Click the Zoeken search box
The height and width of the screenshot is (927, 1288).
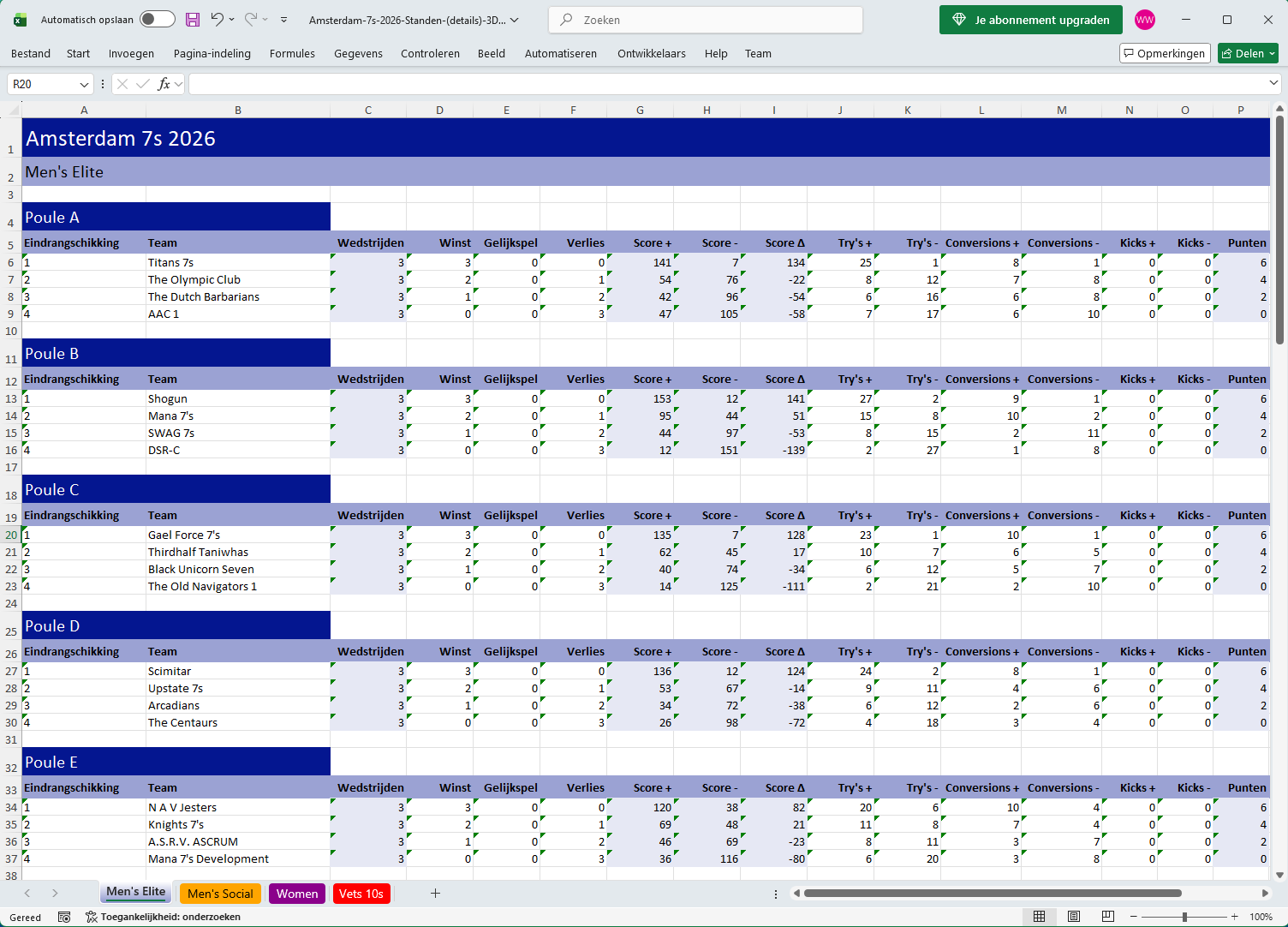click(706, 20)
